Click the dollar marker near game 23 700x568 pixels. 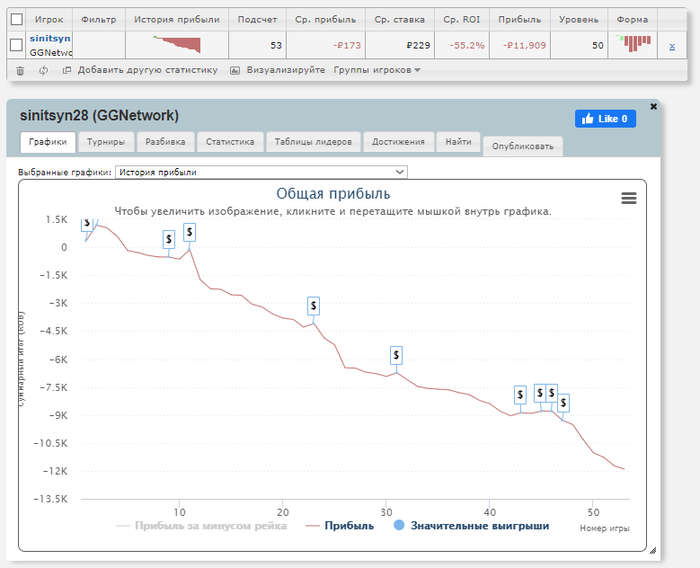[x=313, y=306]
